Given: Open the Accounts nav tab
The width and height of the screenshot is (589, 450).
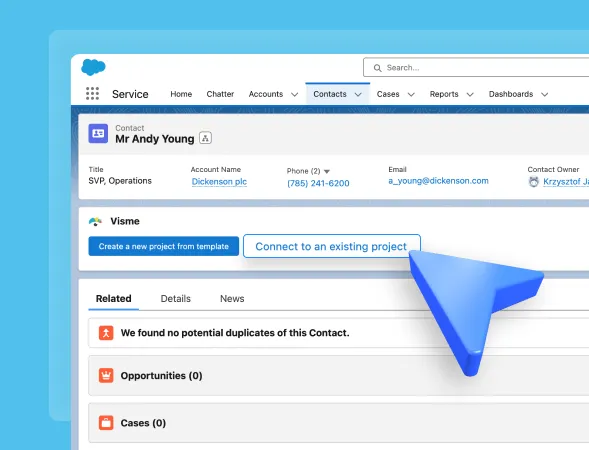Looking at the screenshot, I should point(266,94).
